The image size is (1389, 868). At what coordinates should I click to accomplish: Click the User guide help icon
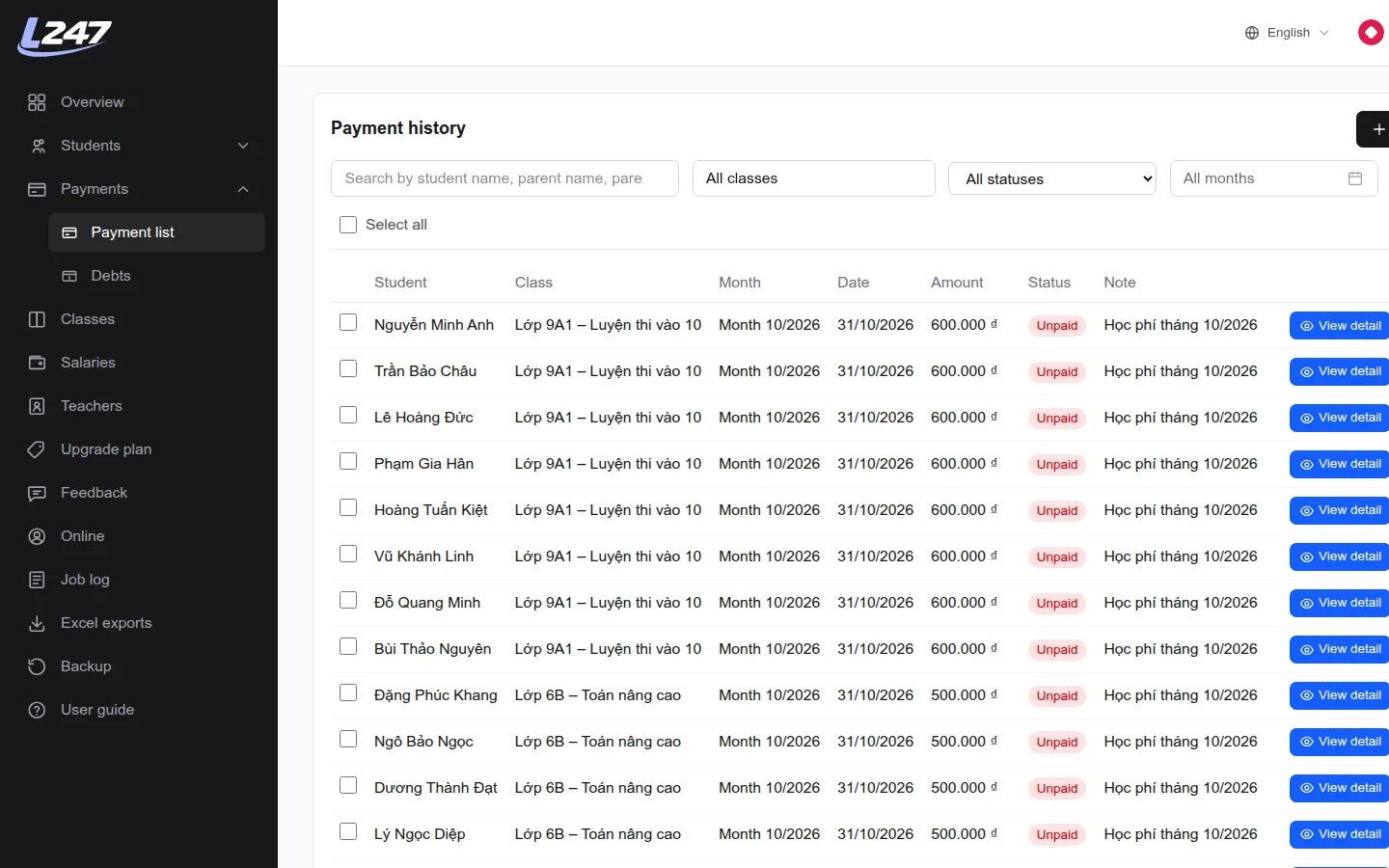[37, 710]
